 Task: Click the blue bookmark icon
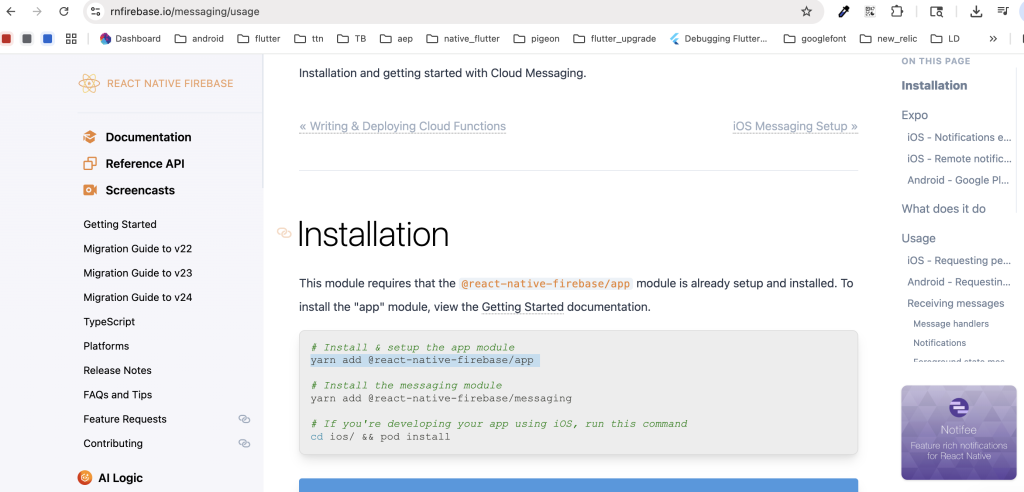pos(48,39)
